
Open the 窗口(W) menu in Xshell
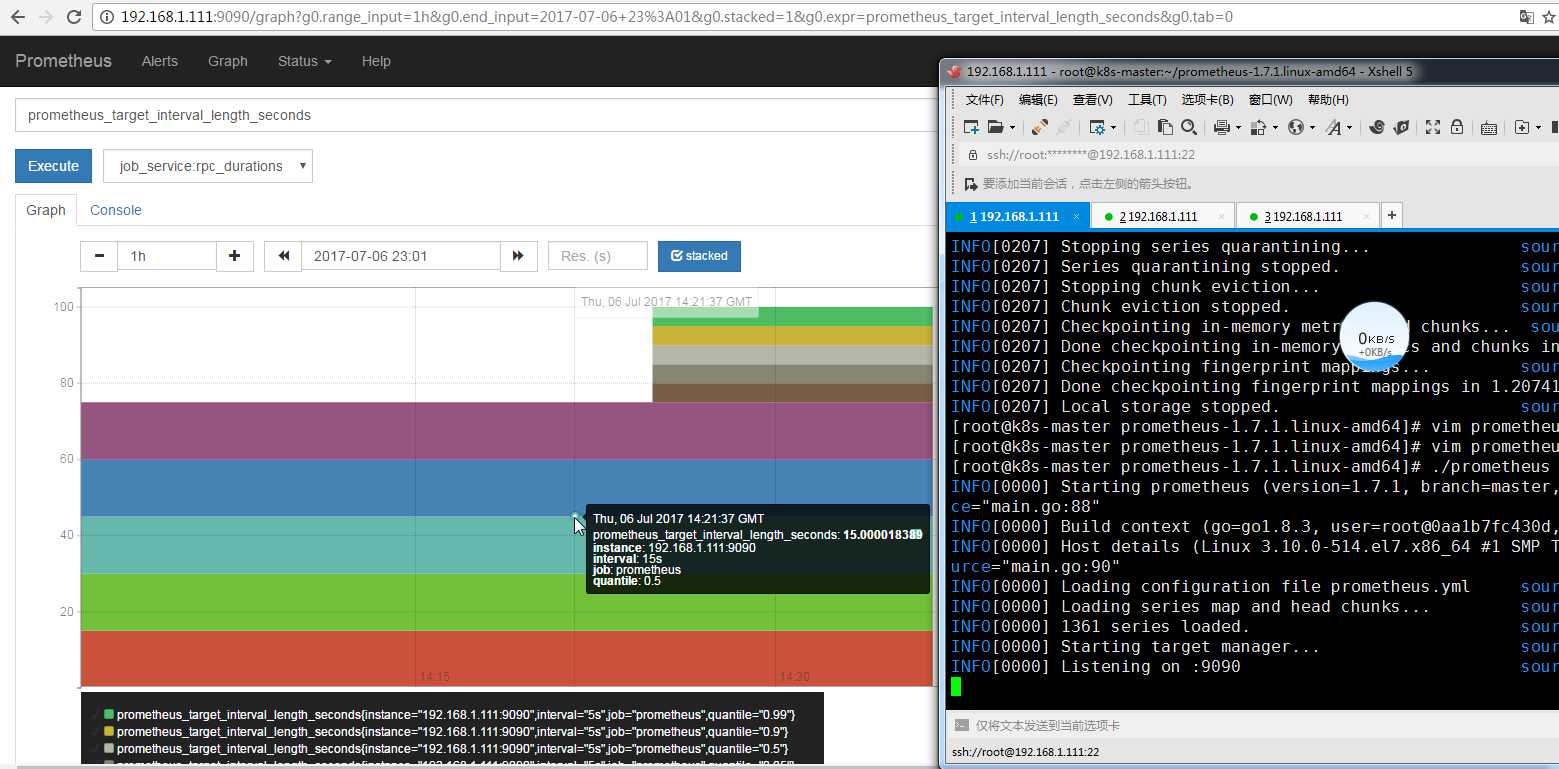pyautogui.click(x=1270, y=100)
